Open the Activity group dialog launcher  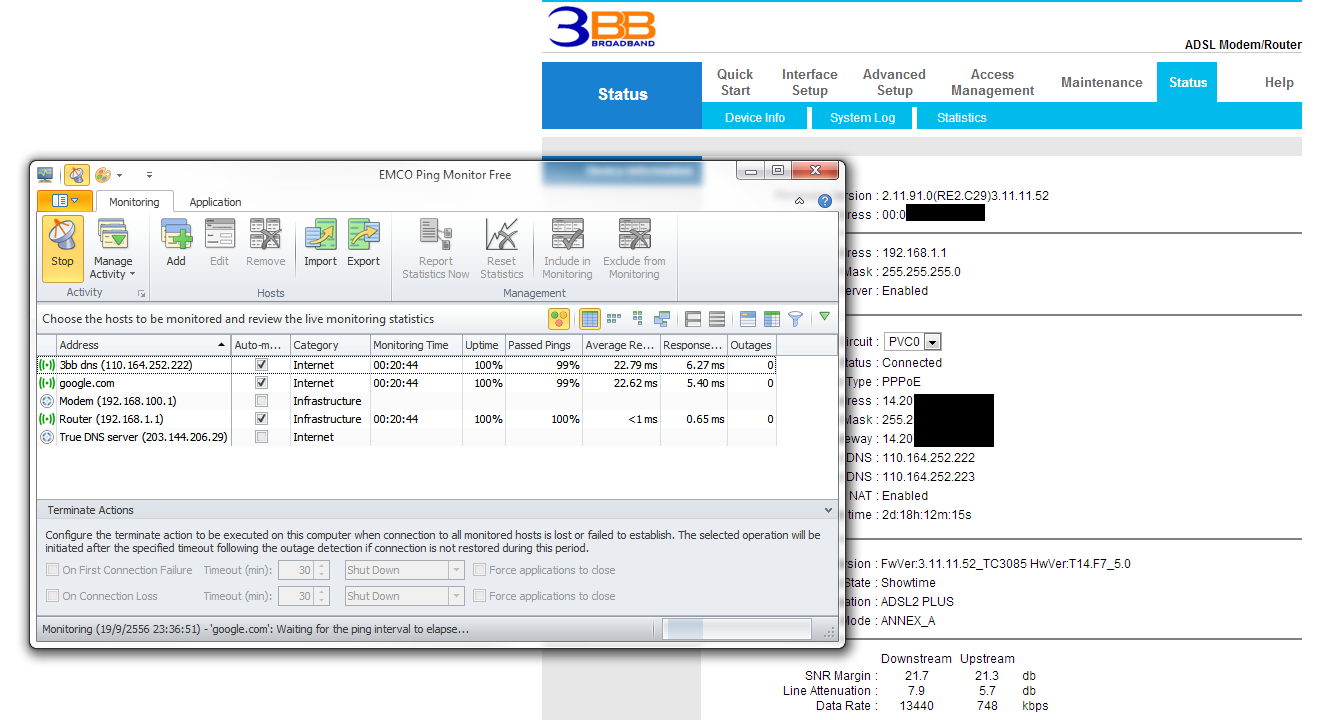coord(141,294)
